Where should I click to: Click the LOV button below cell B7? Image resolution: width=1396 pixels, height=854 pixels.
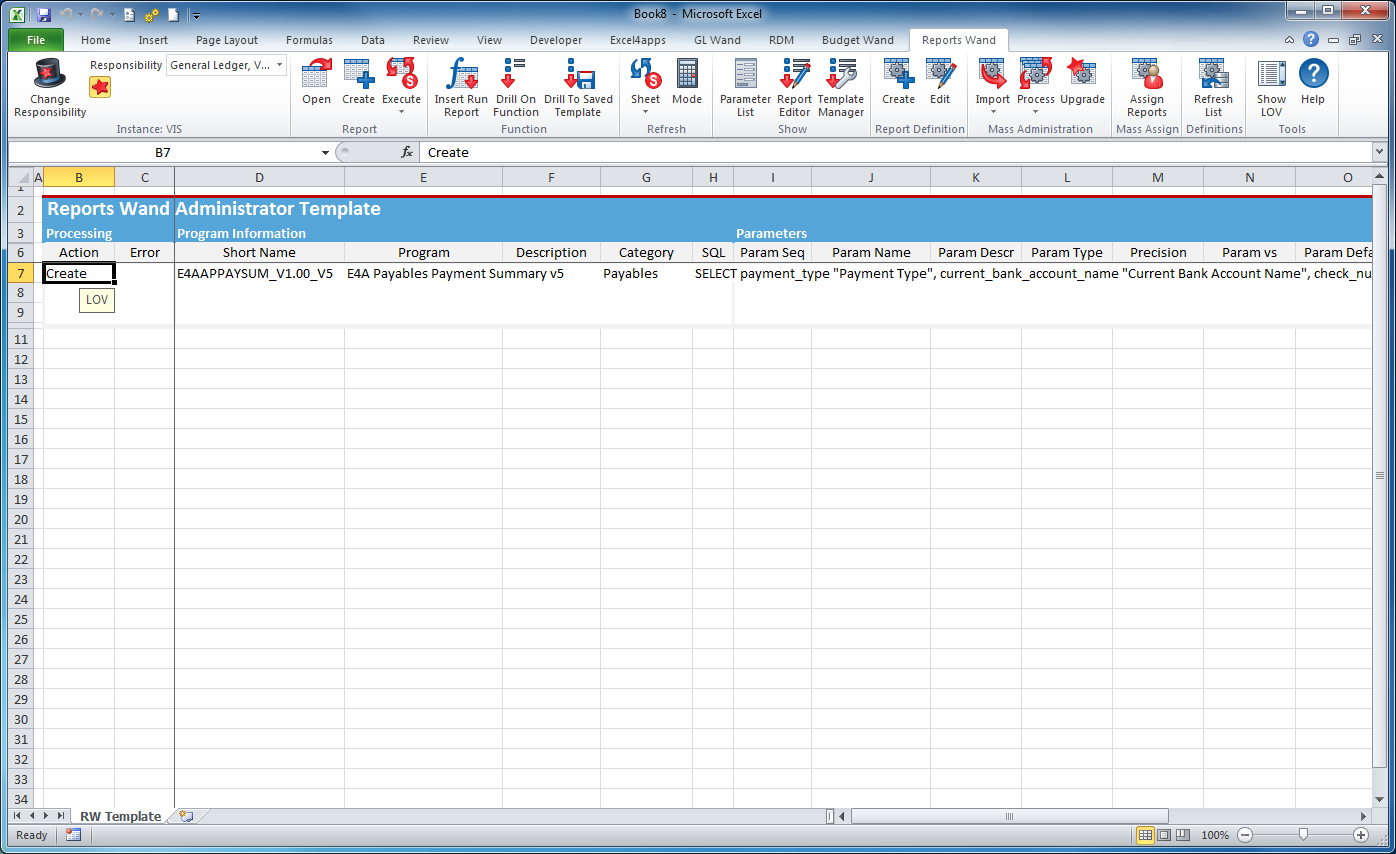tap(97, 300)
